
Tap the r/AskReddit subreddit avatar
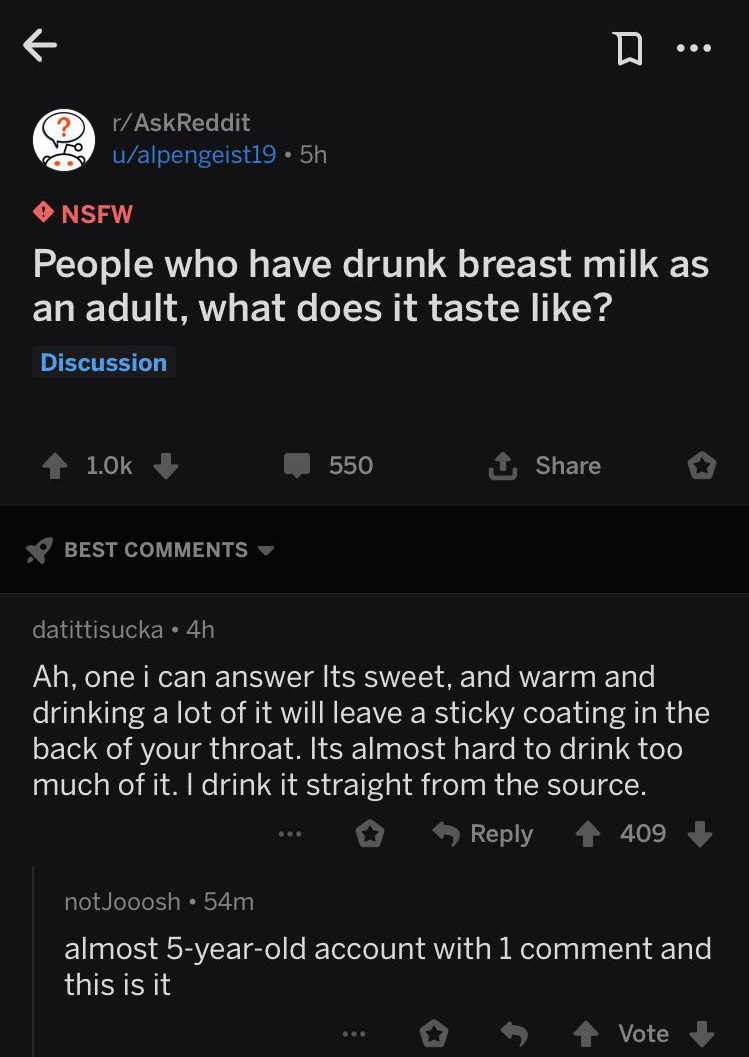65,139
